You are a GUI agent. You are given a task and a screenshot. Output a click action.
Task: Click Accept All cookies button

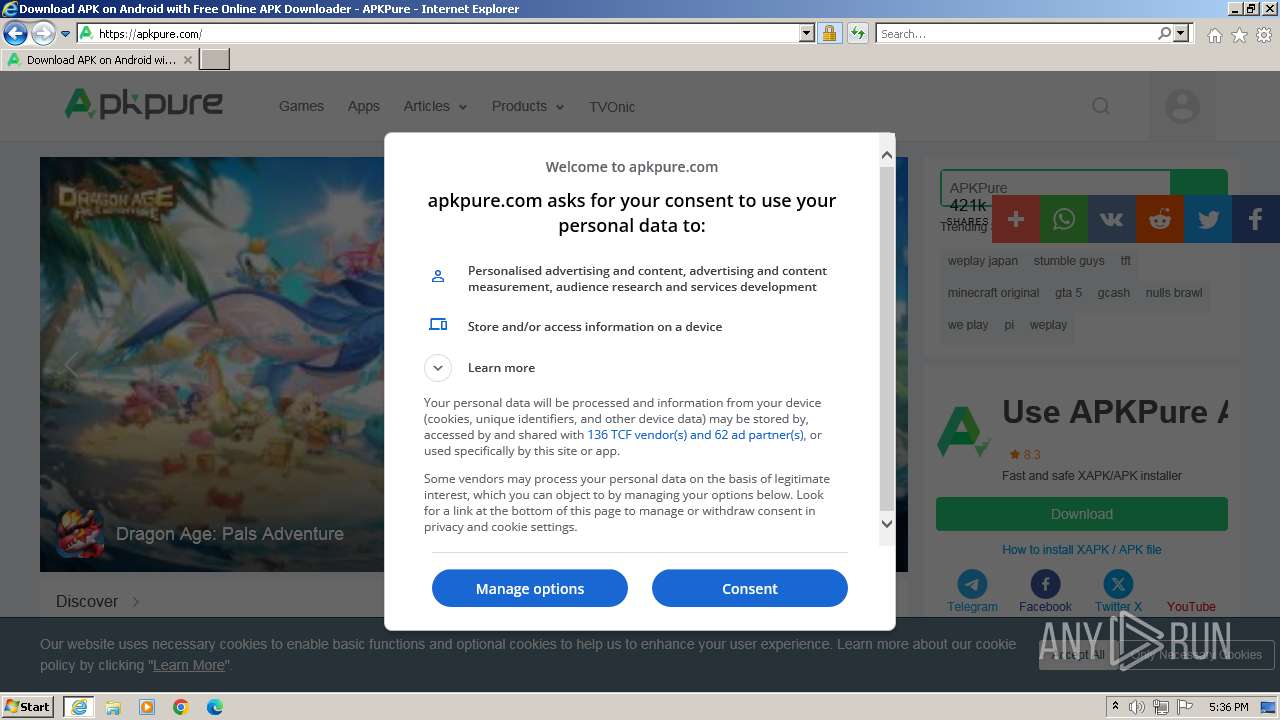click(x=1078, y=655)
